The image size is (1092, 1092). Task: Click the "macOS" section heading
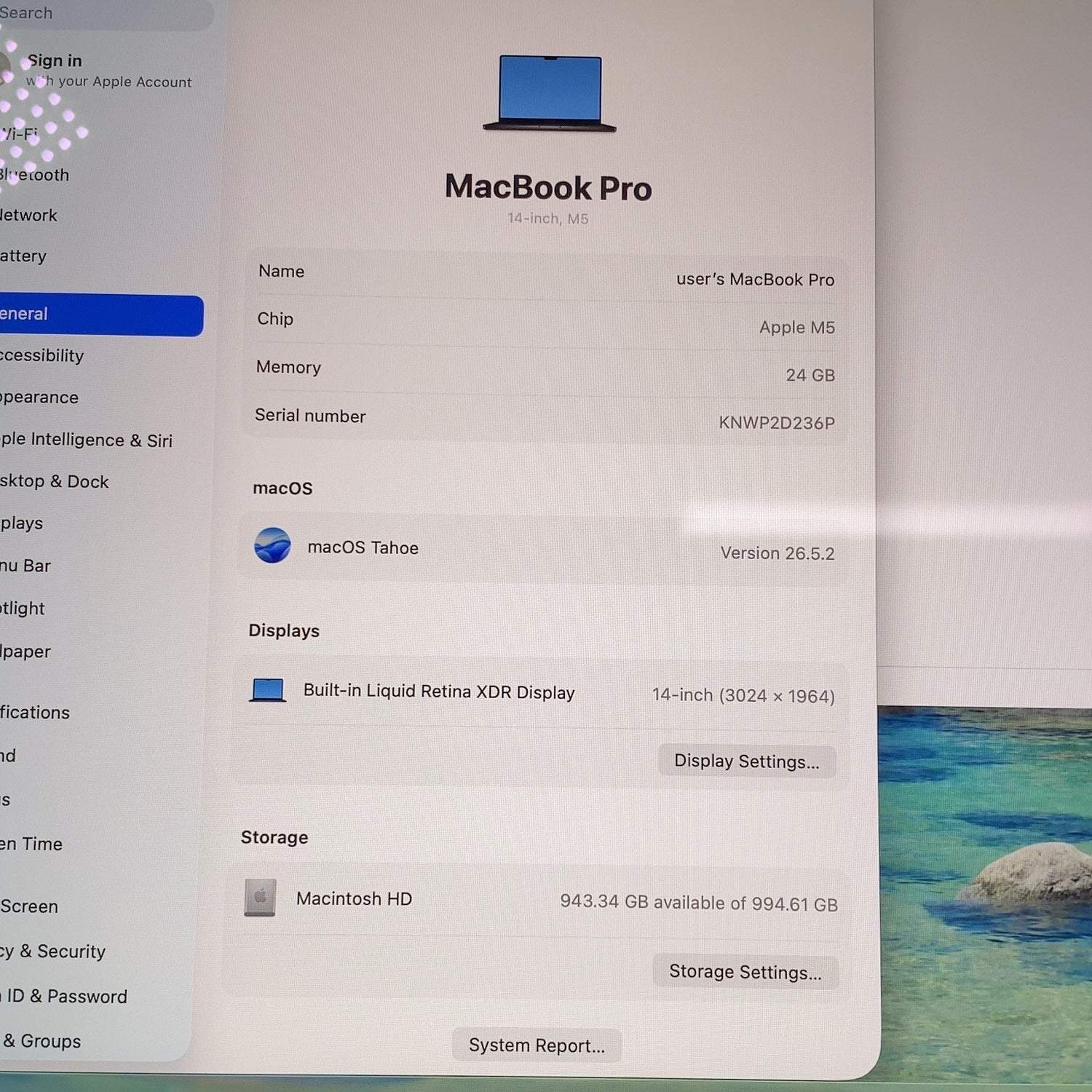tap(282, 488)
